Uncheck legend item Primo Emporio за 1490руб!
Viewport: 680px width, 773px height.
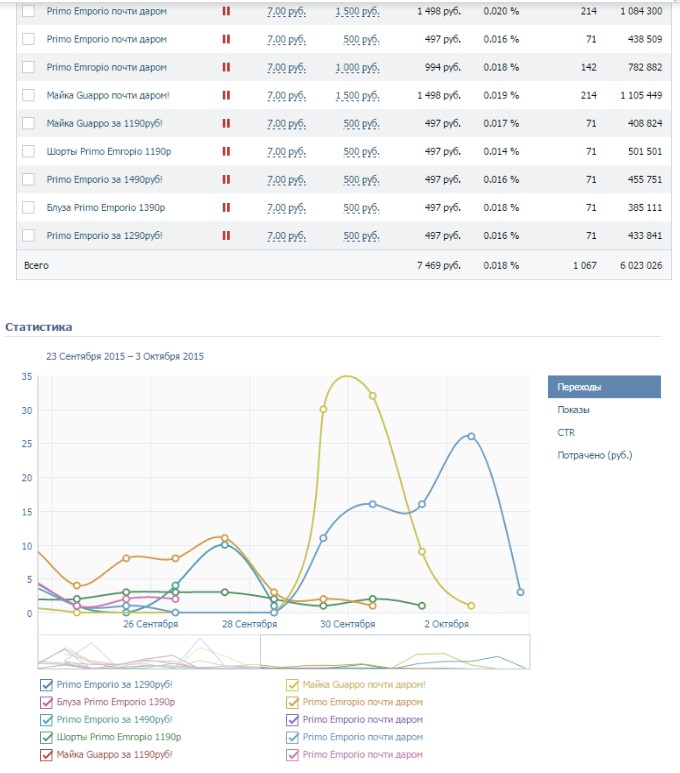point(46,720)
